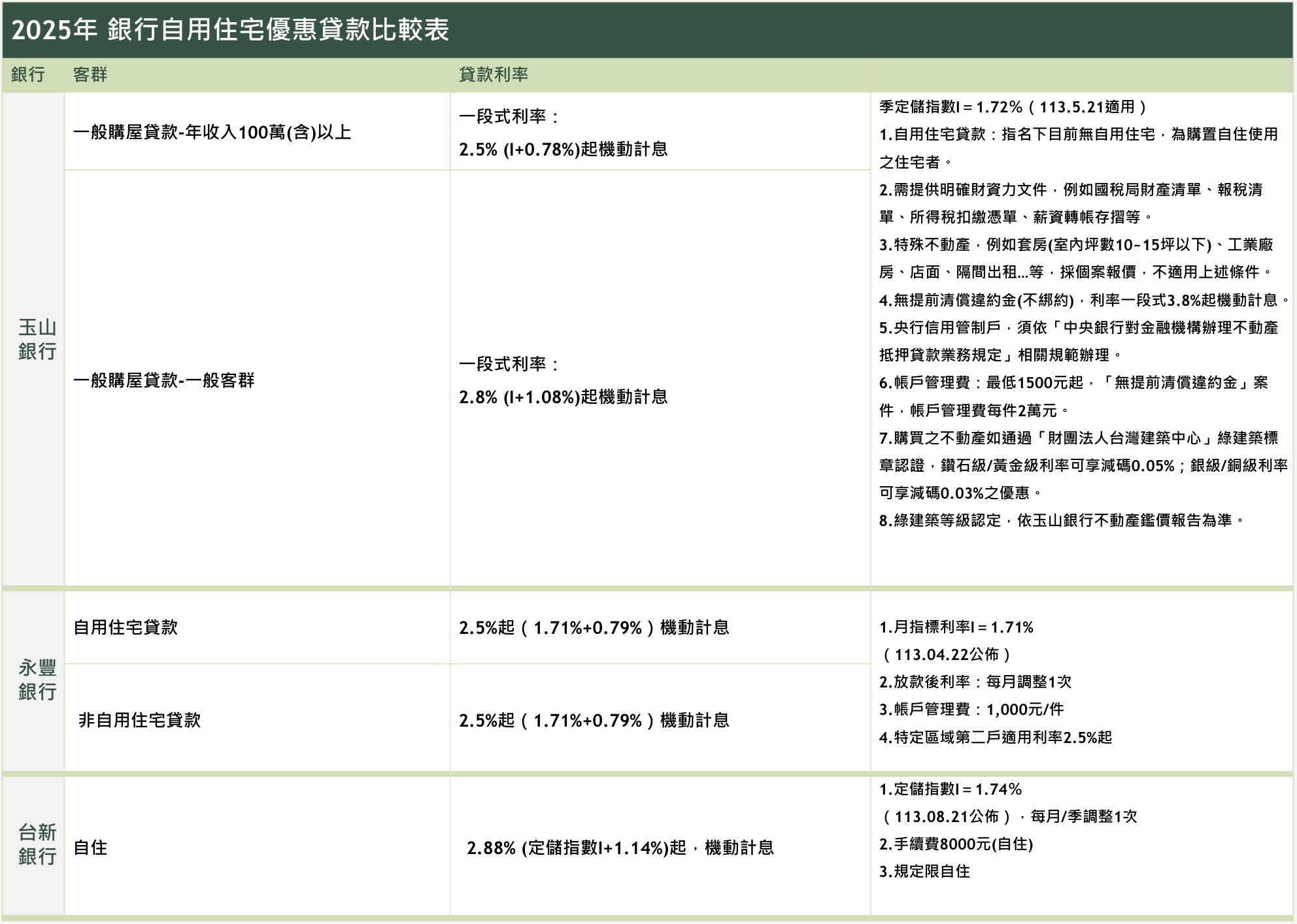This screenshot has width=1297, height=924.
Task: Click 4.特定區域第二戶適用利率2.5%起
Action: click(996, 738)
